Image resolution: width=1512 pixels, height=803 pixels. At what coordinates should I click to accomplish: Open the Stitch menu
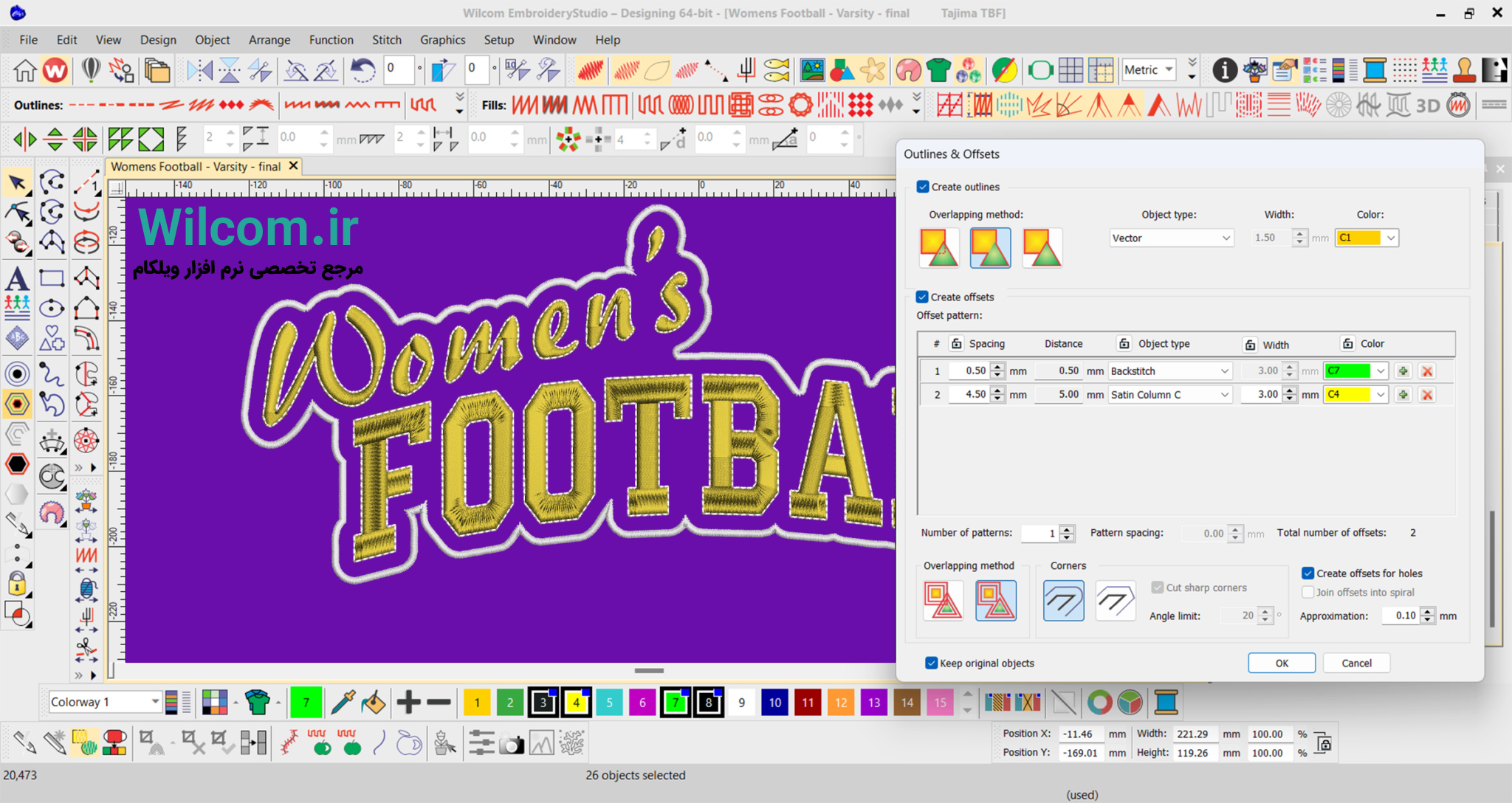click(387, 40)
